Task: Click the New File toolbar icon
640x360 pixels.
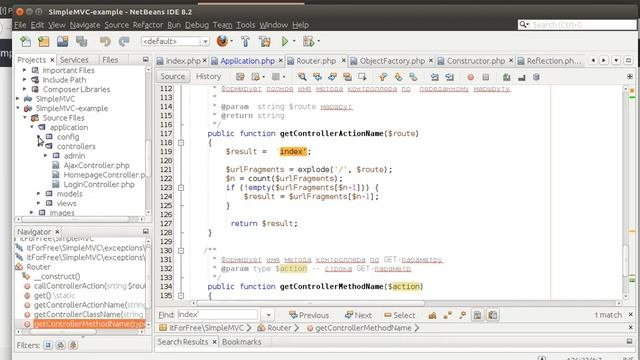Action: 25,41
